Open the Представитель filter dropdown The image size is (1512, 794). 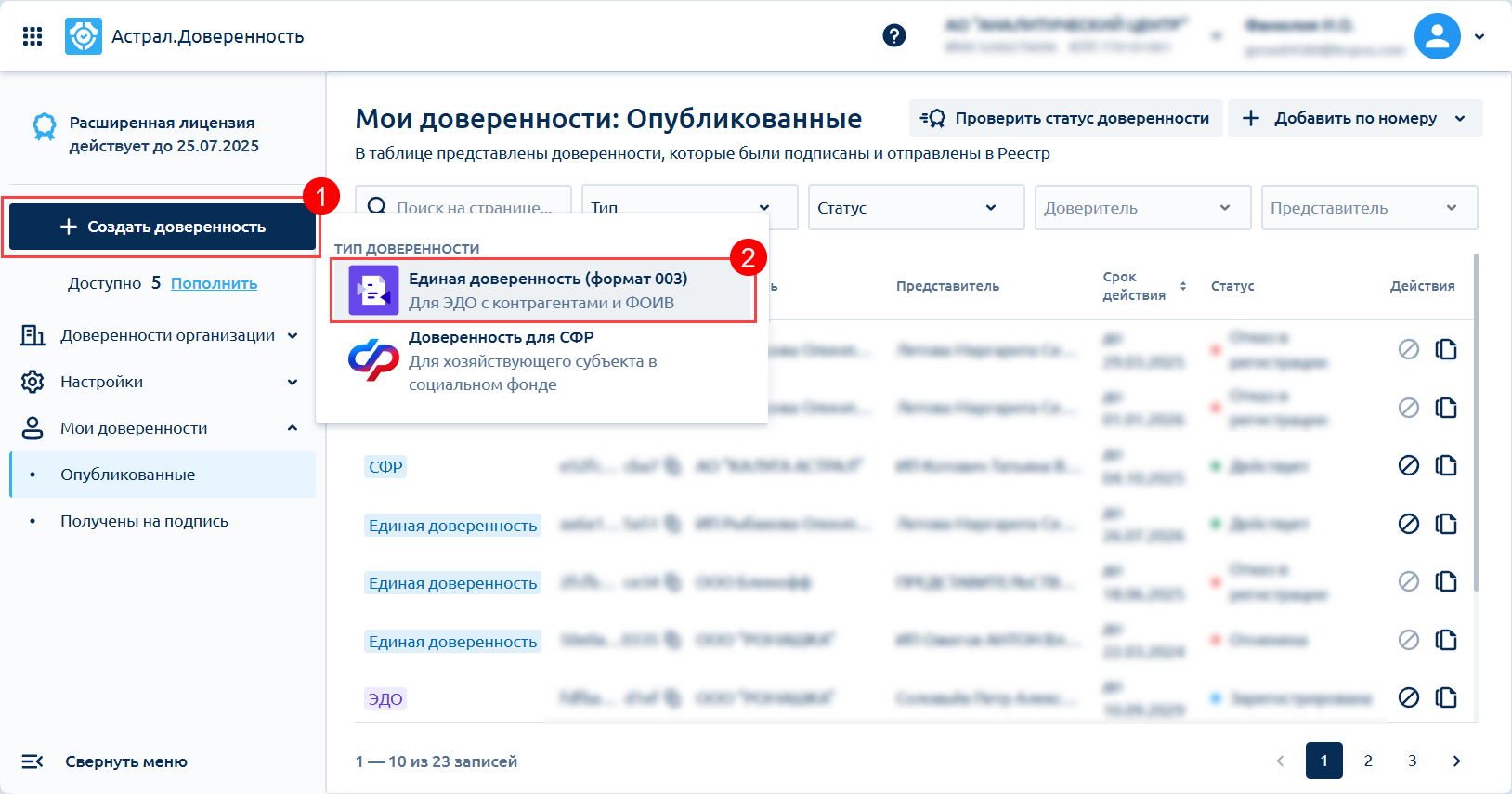(1369, 208)
